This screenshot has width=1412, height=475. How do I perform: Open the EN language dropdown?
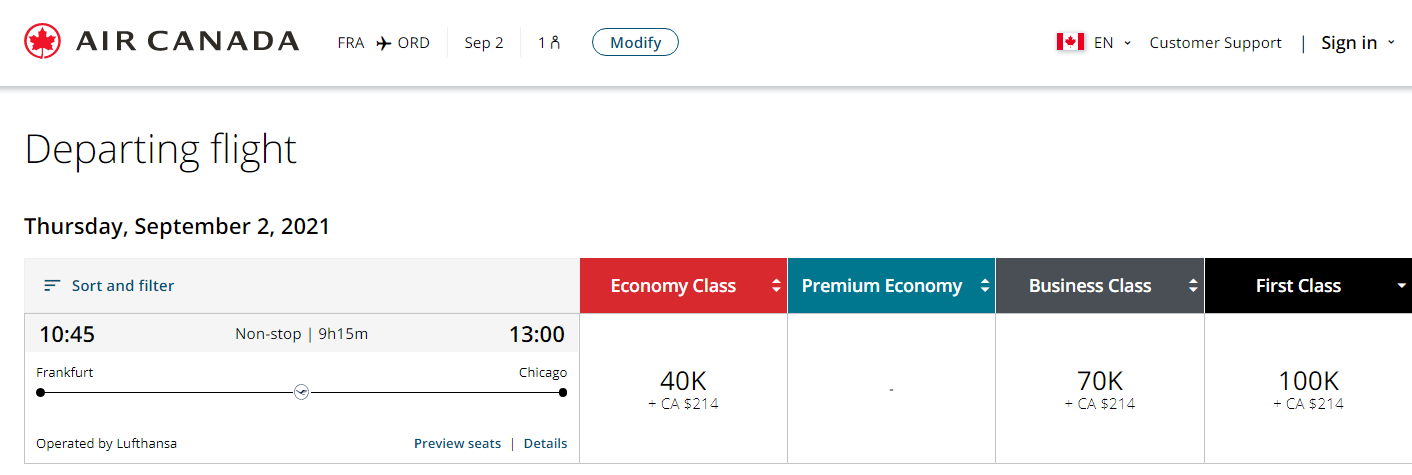pos(1112,43)
